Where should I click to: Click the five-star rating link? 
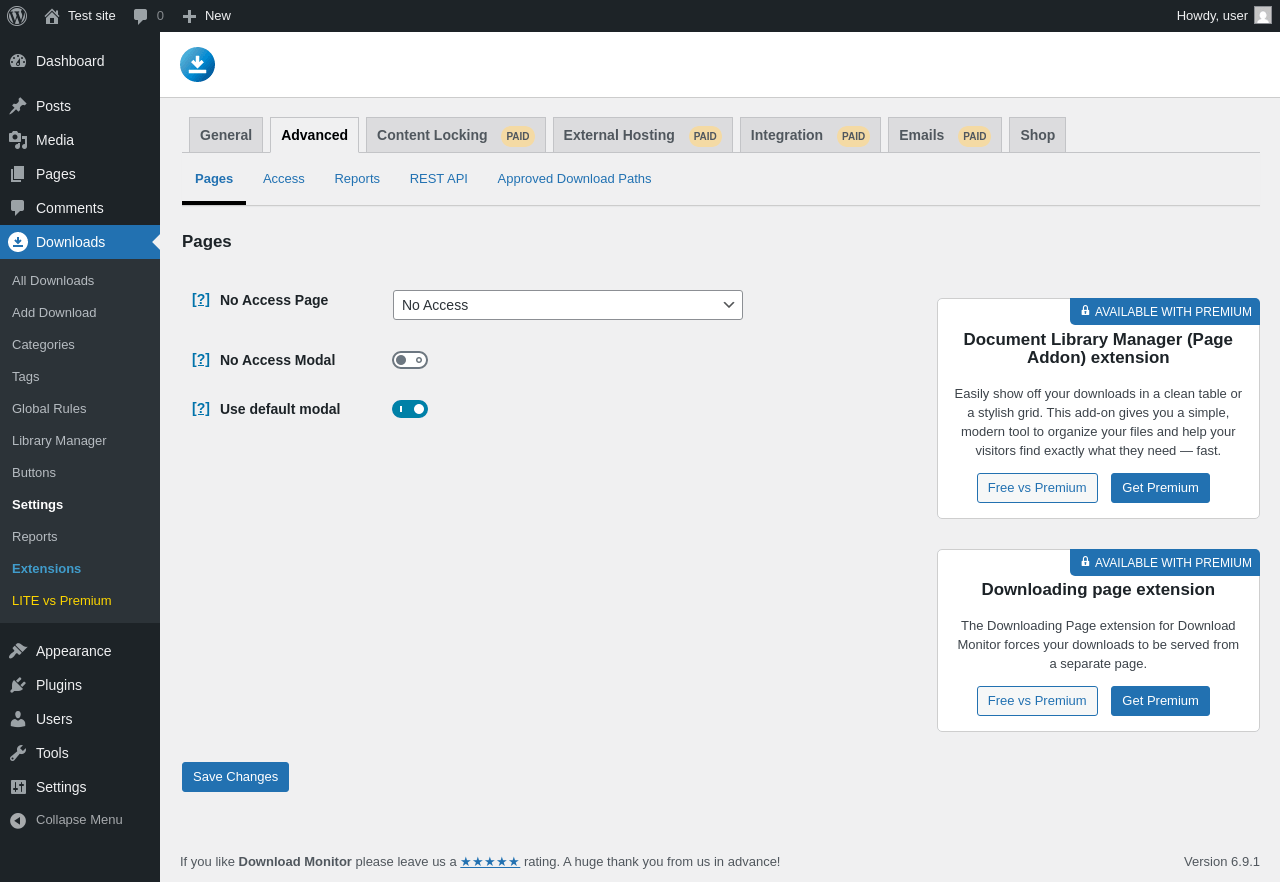(490, 862)
